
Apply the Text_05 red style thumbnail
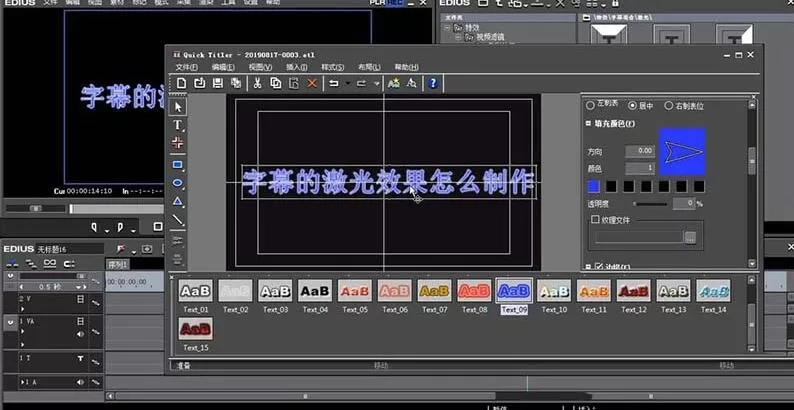(355, 291)
